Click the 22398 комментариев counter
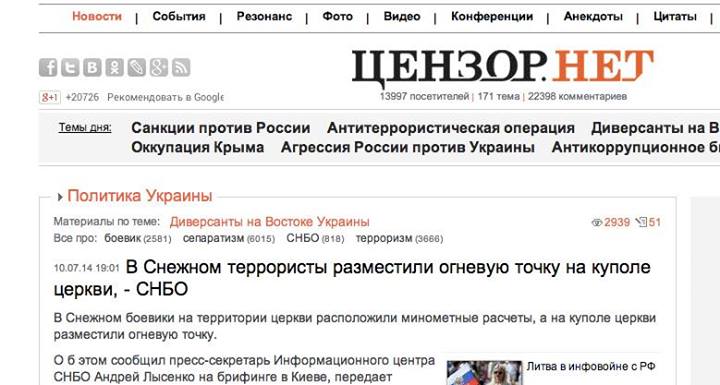This screenshot has height=385, width=720. pos(577,96)
